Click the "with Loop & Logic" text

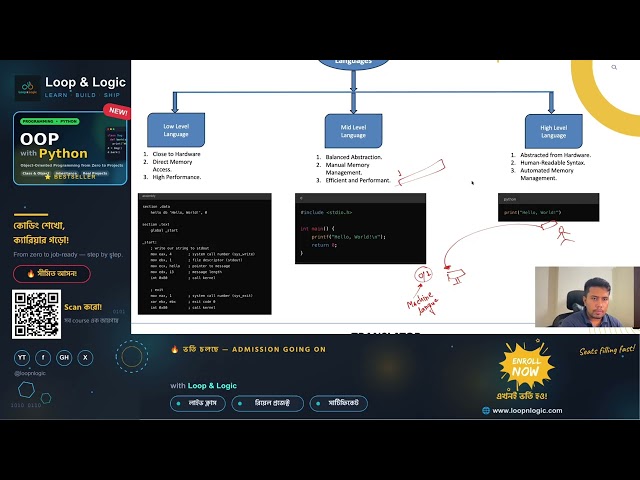203,385
